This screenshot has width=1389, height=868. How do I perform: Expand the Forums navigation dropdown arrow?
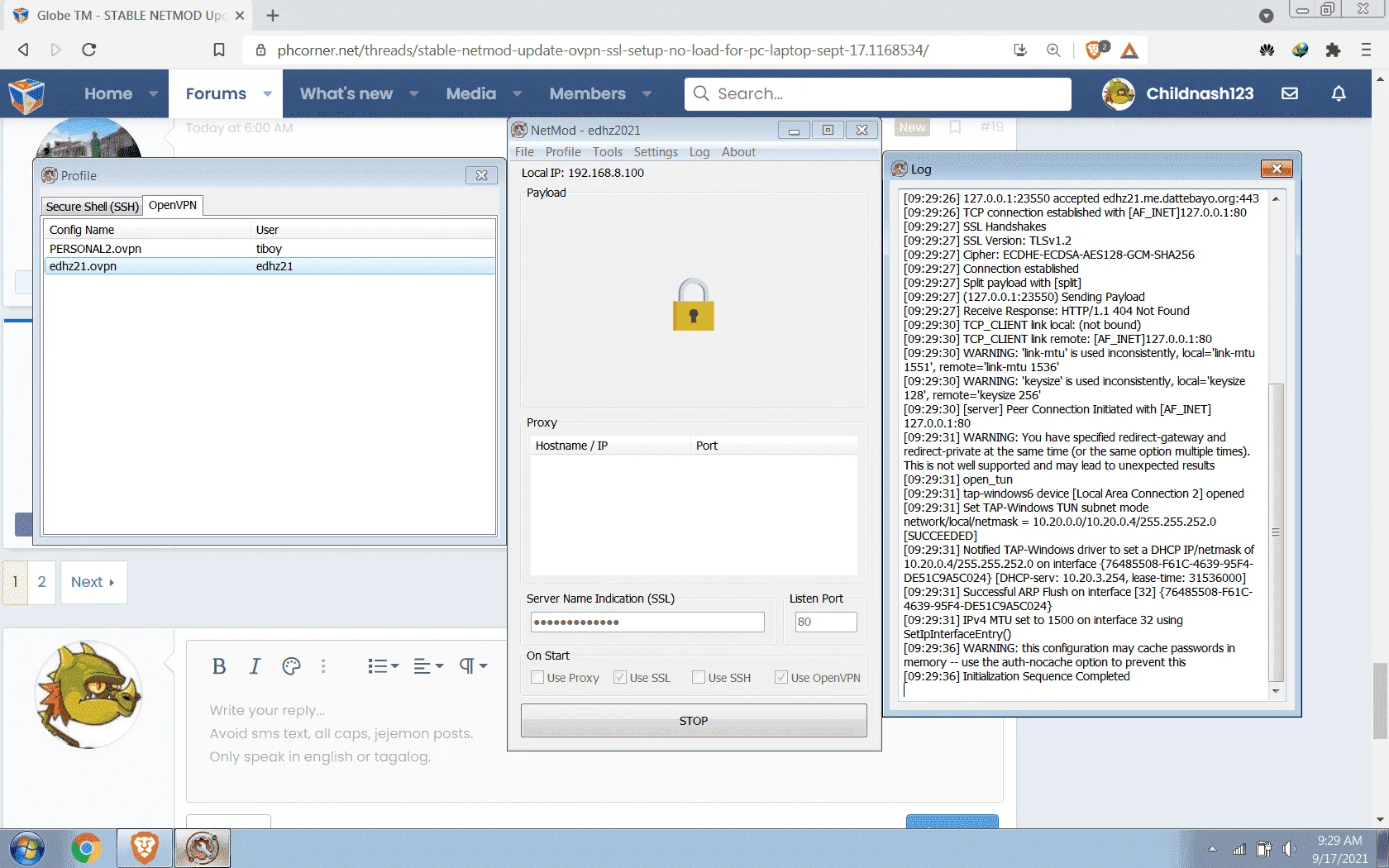[x=267, y=94]
